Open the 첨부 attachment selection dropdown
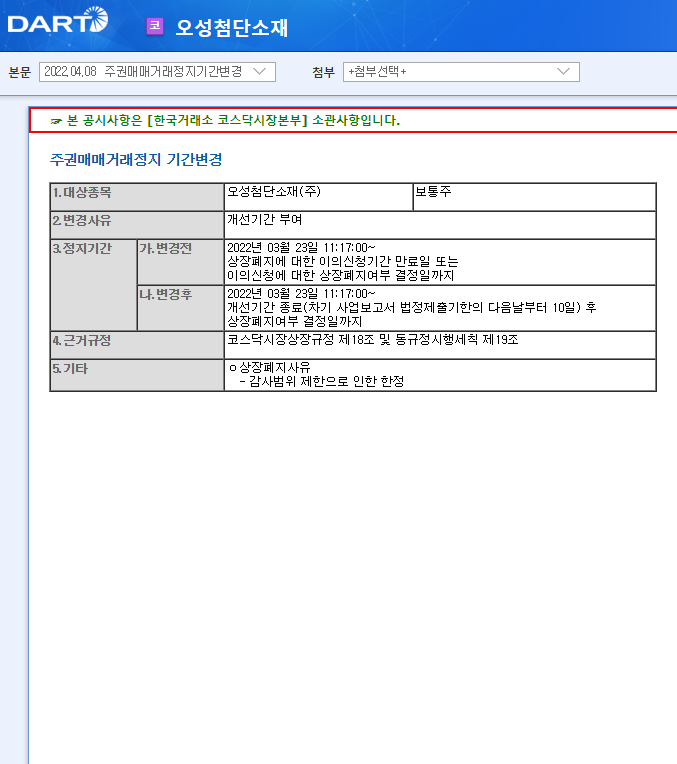This screenshot has height=764, width=677. pyautogui.click(x=461, y=72)
